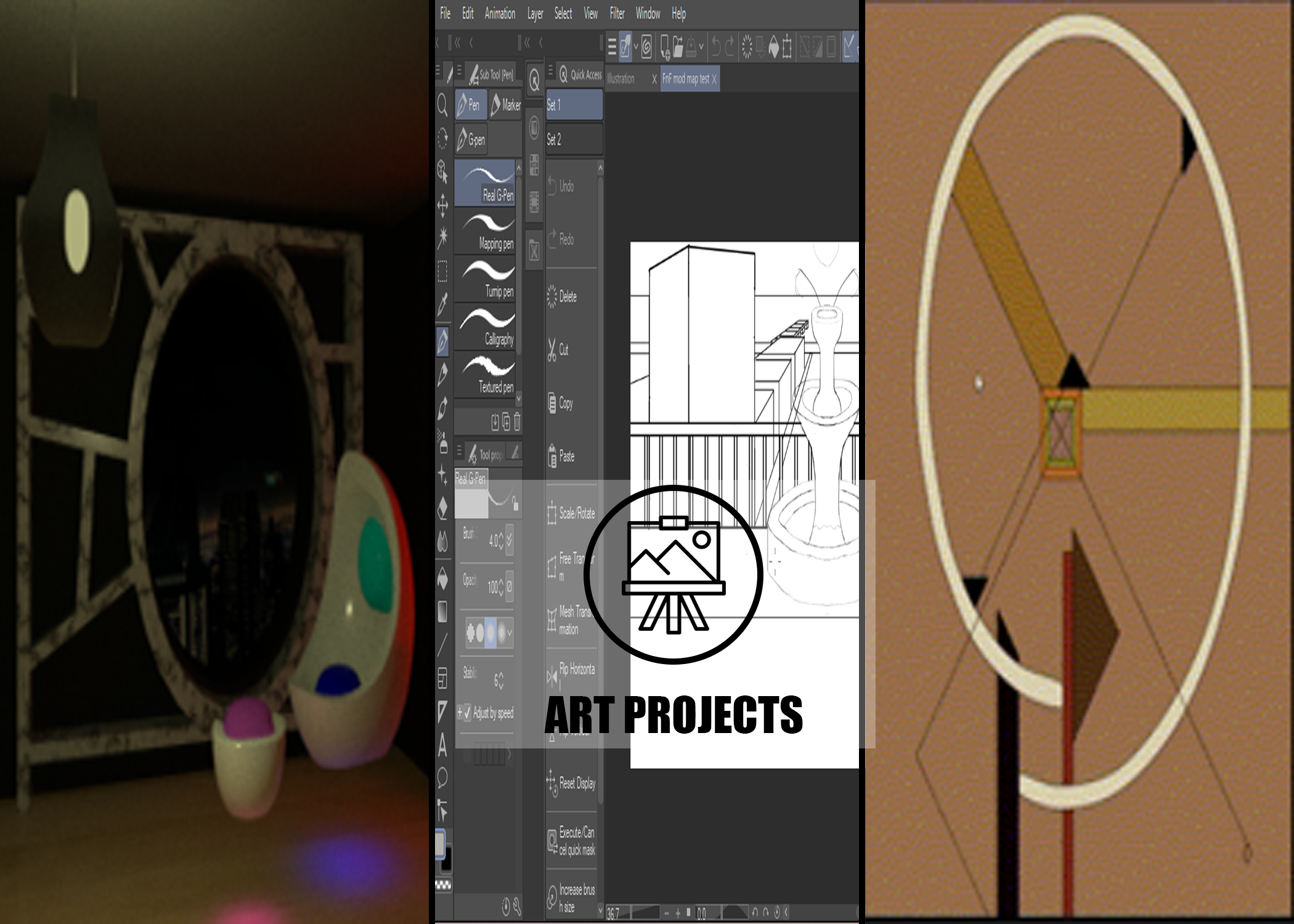Click the Open file folder icon
The image size is (1294, 924).
pos(678,46)
